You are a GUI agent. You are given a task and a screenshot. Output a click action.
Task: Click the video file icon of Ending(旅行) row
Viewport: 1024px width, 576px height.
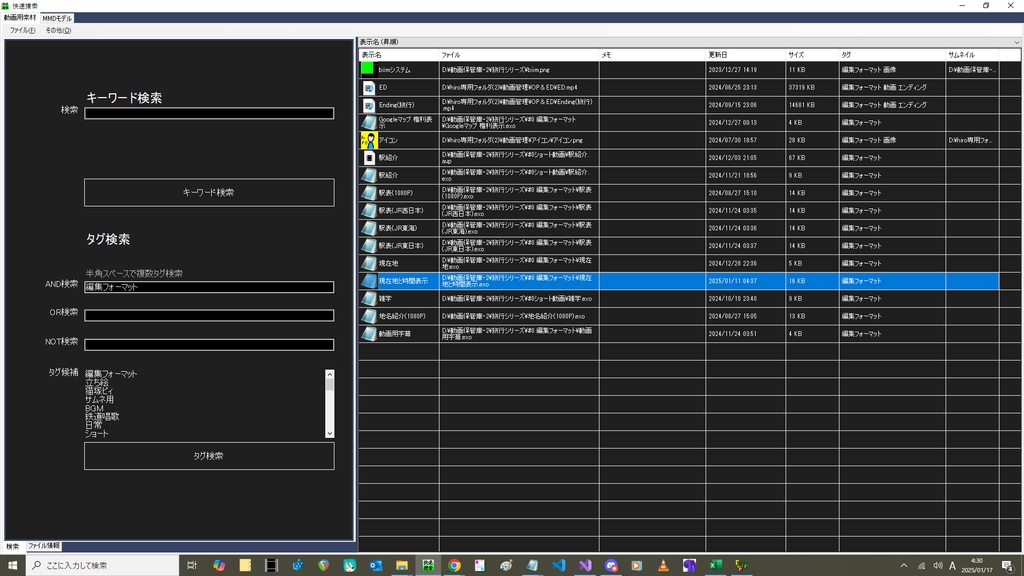tap(369, 104)
